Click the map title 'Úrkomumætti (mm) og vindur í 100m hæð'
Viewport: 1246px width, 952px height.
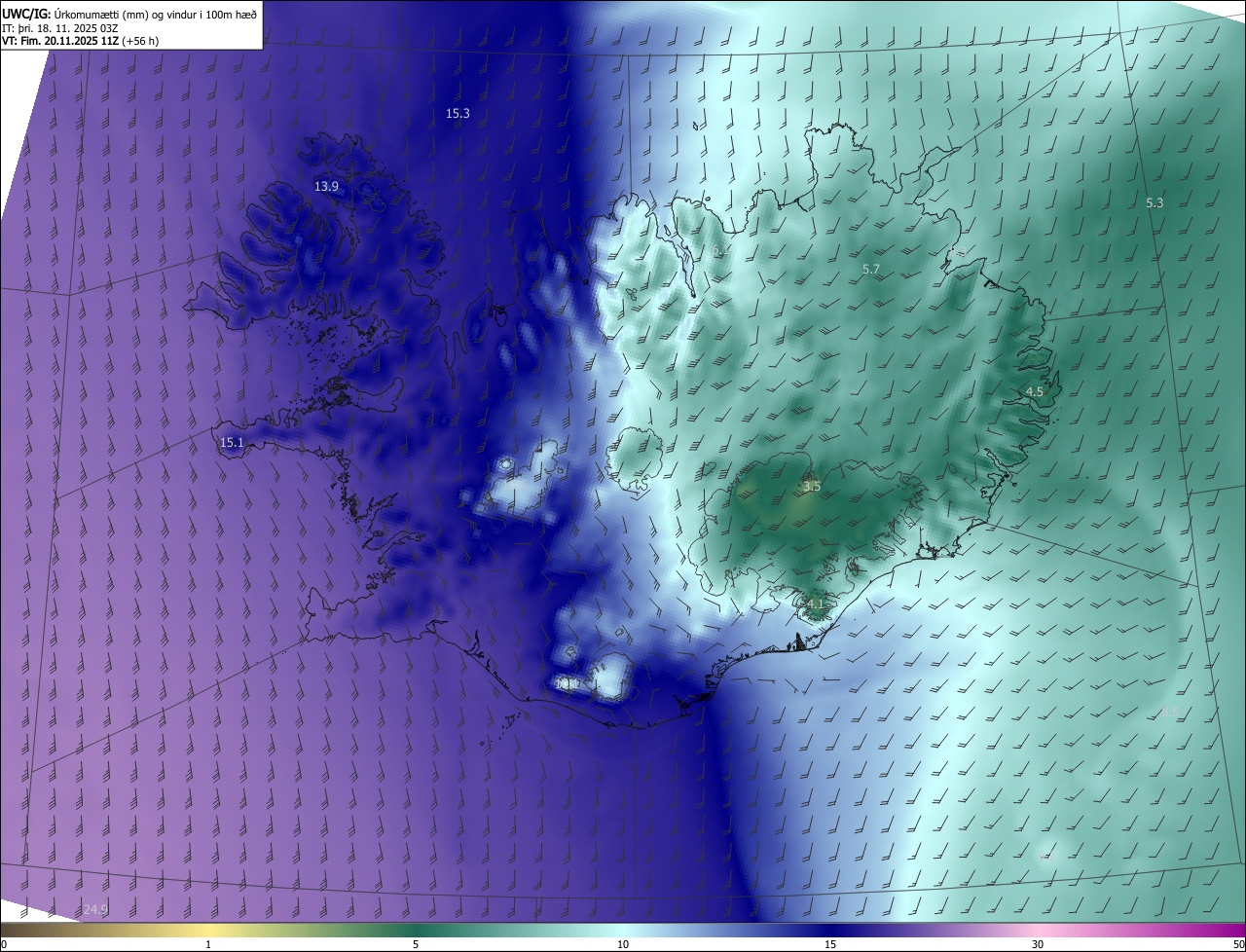point(156,14)
